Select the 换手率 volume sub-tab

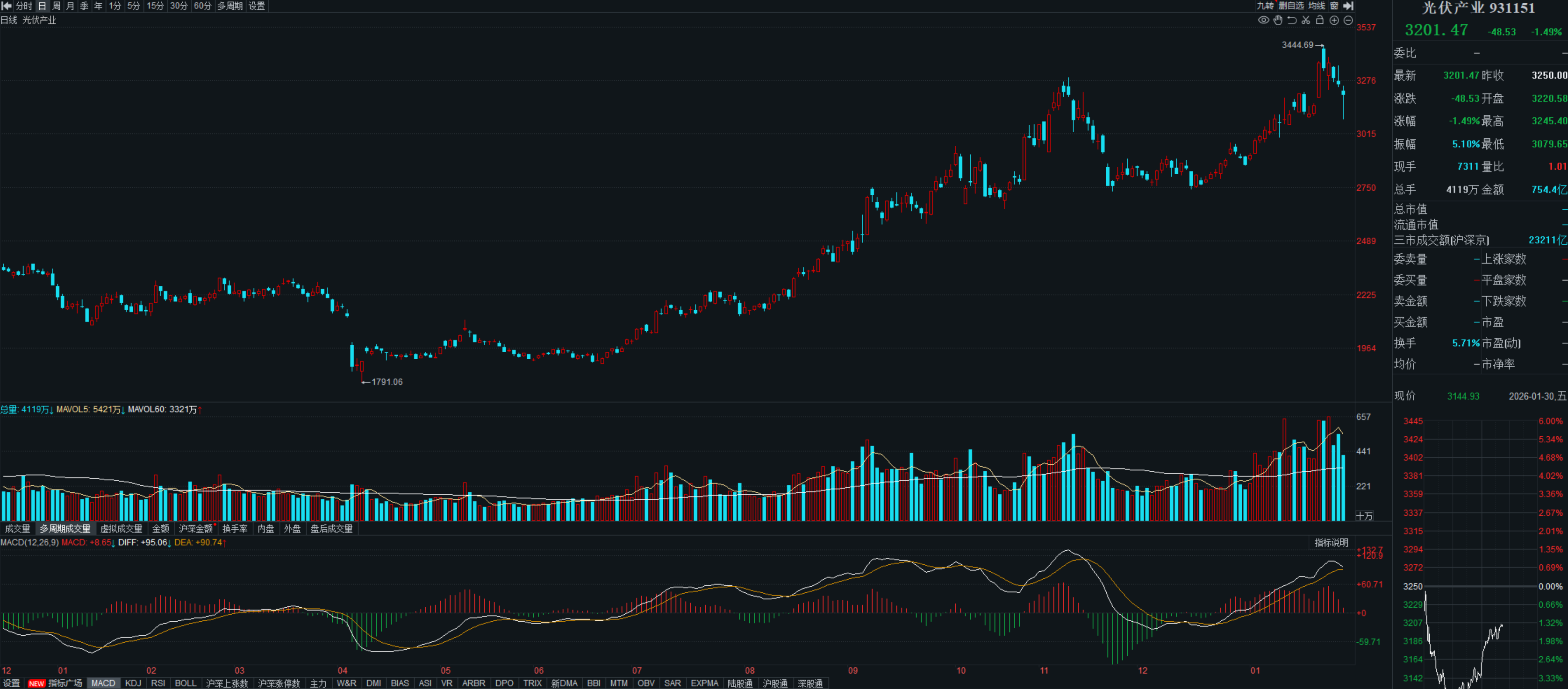pyautogui.click(x=235, y=528)
